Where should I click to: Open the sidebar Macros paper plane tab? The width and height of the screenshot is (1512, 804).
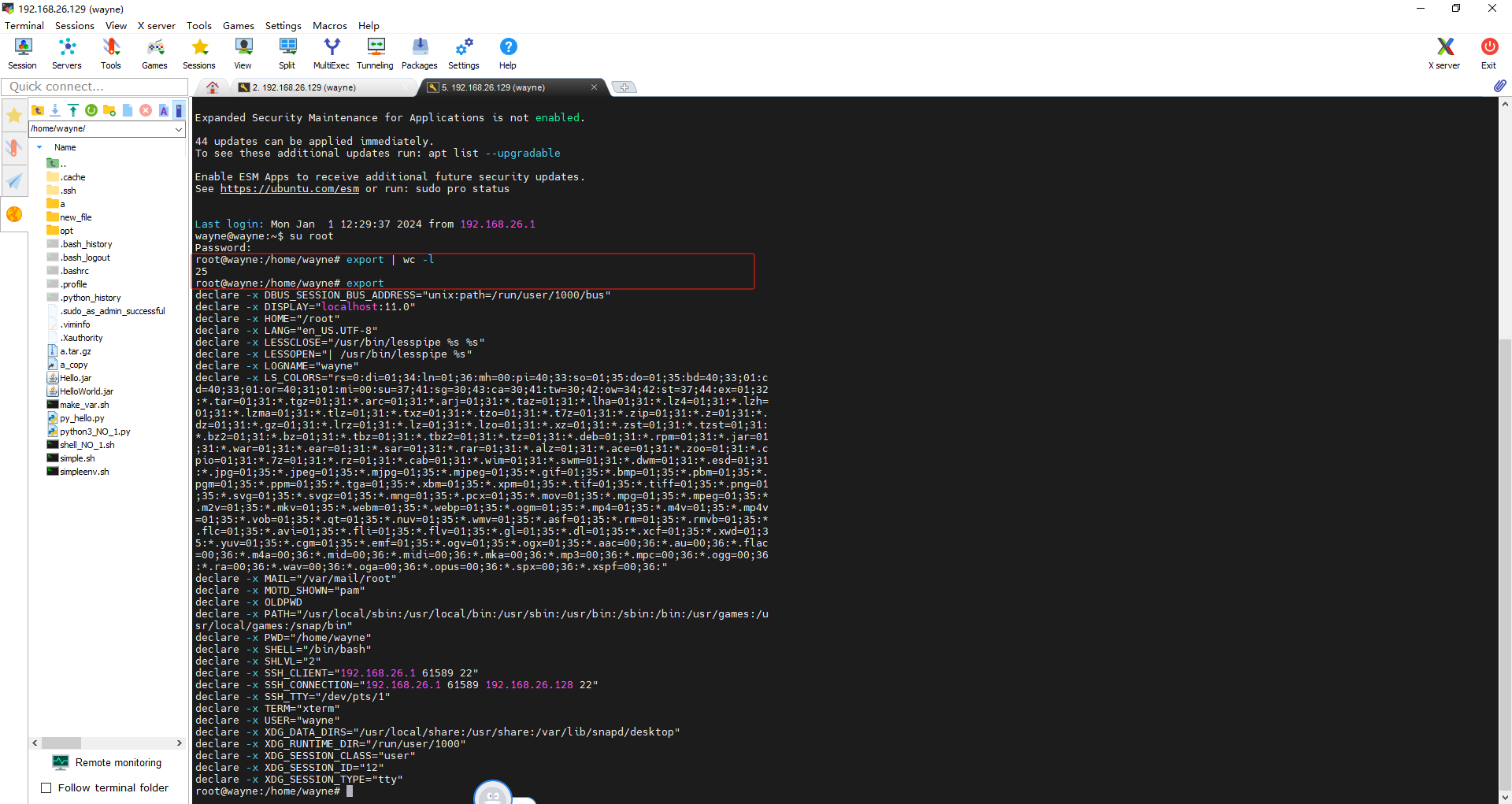pos(14,181)
